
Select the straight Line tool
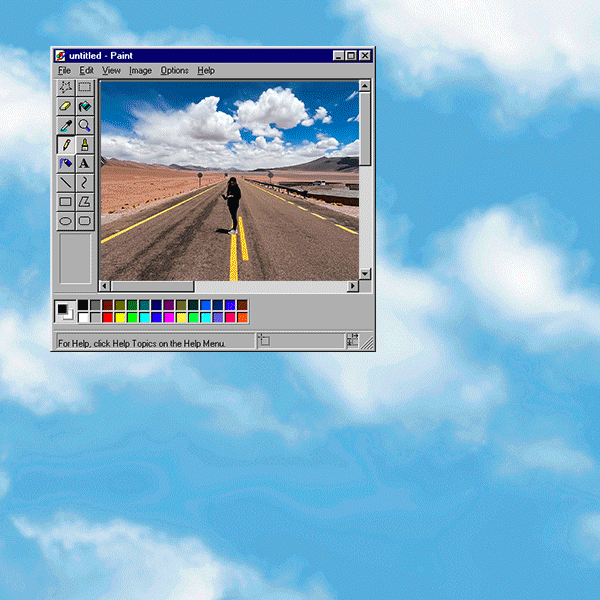pyautogui.click(x=65, y=183)
